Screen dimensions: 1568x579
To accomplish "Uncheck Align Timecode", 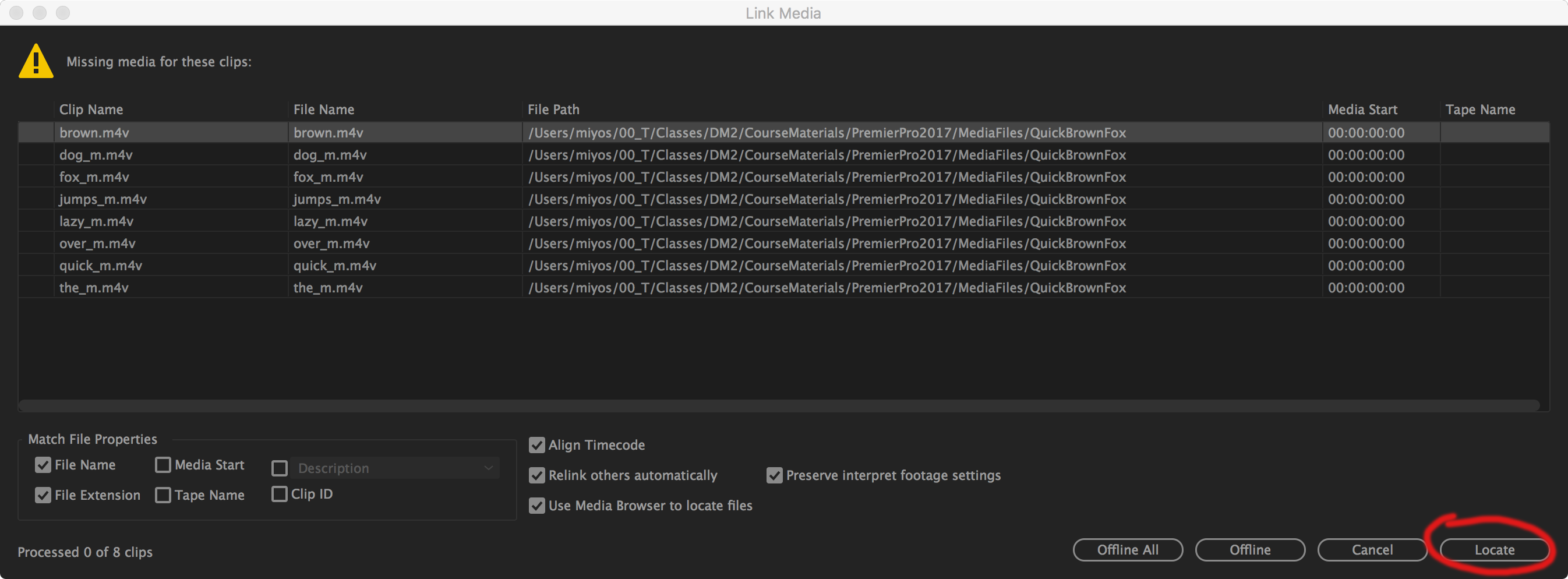I will (537, 445).
